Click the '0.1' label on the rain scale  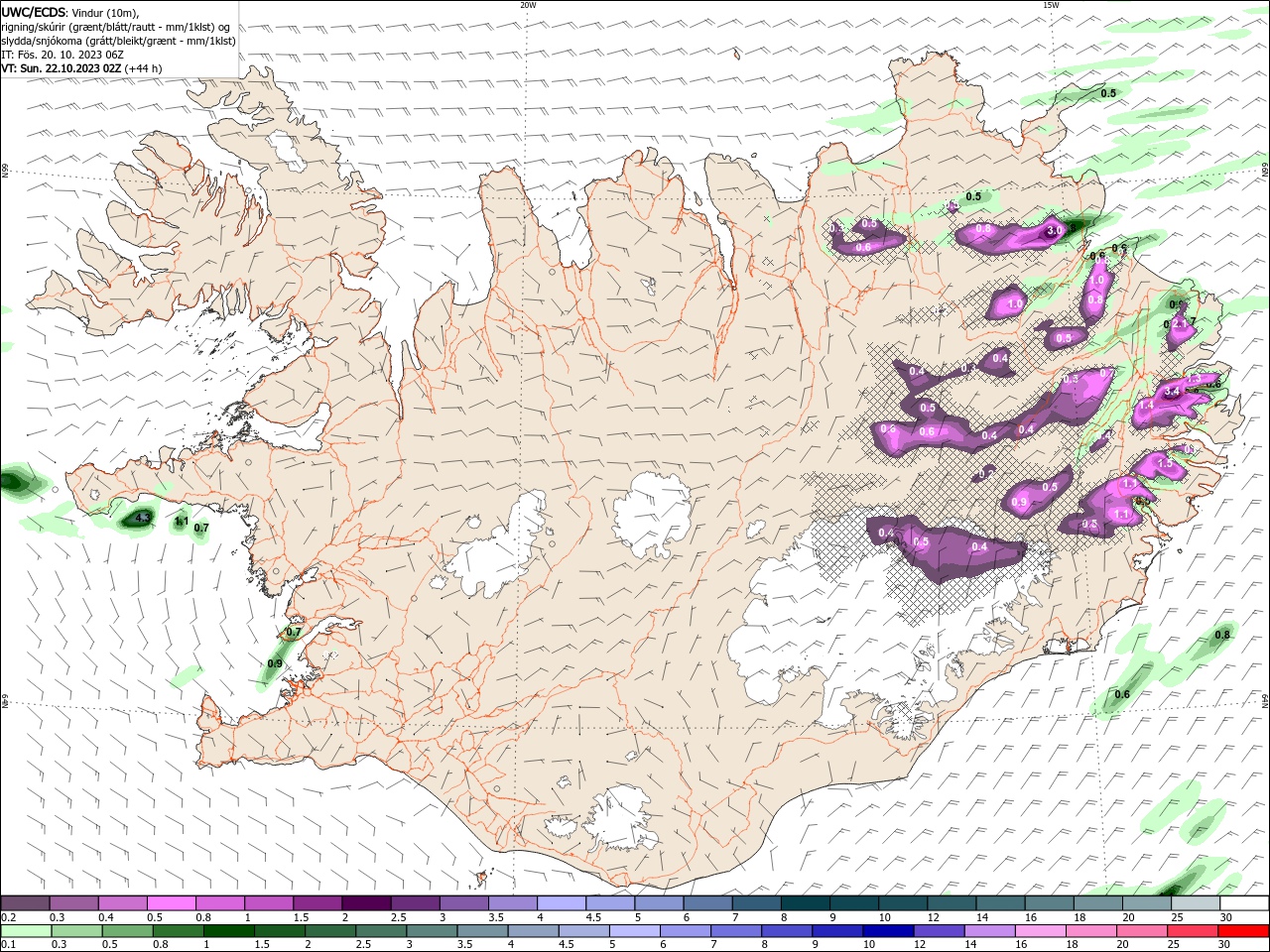click(9, 945)
